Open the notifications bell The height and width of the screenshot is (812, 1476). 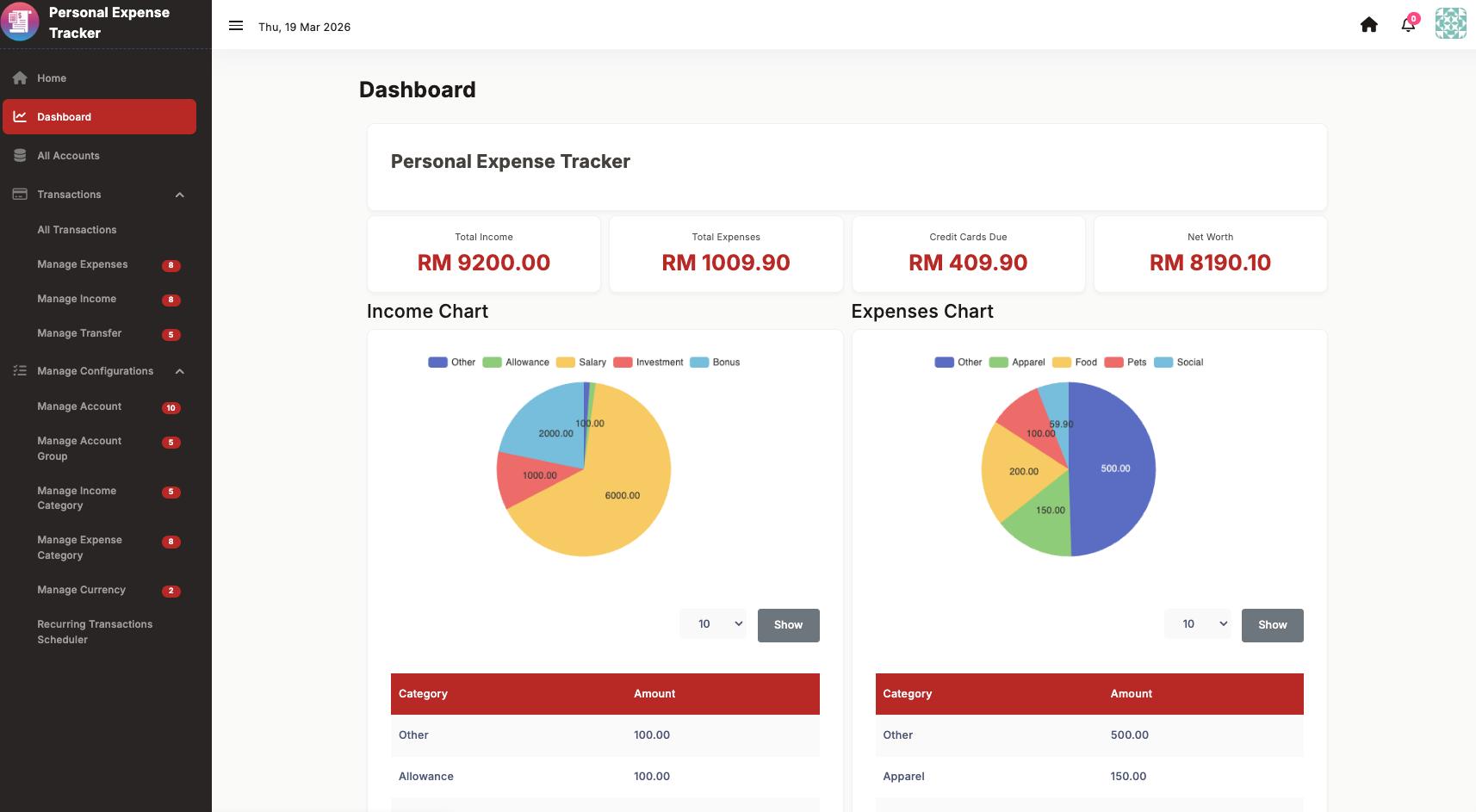(x=1408, y=24)
